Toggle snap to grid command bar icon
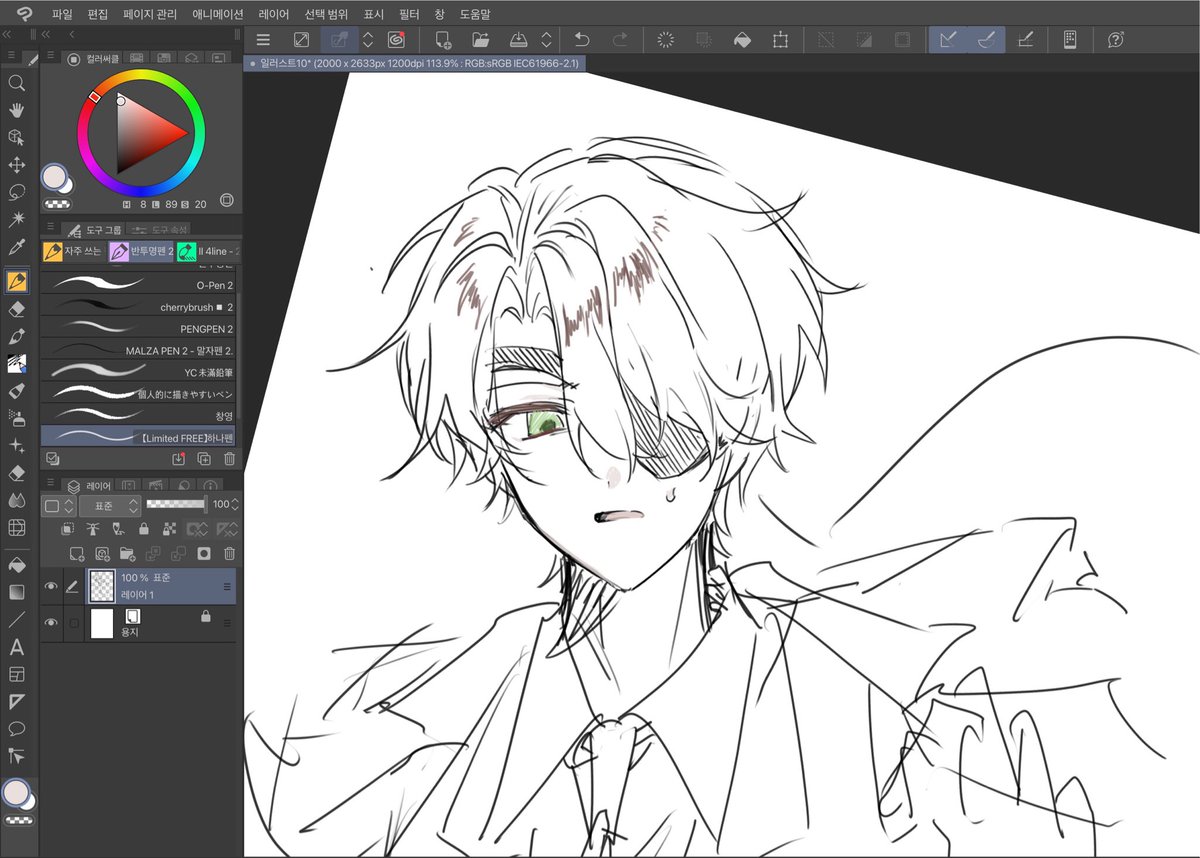 [x=1025, y=40]
